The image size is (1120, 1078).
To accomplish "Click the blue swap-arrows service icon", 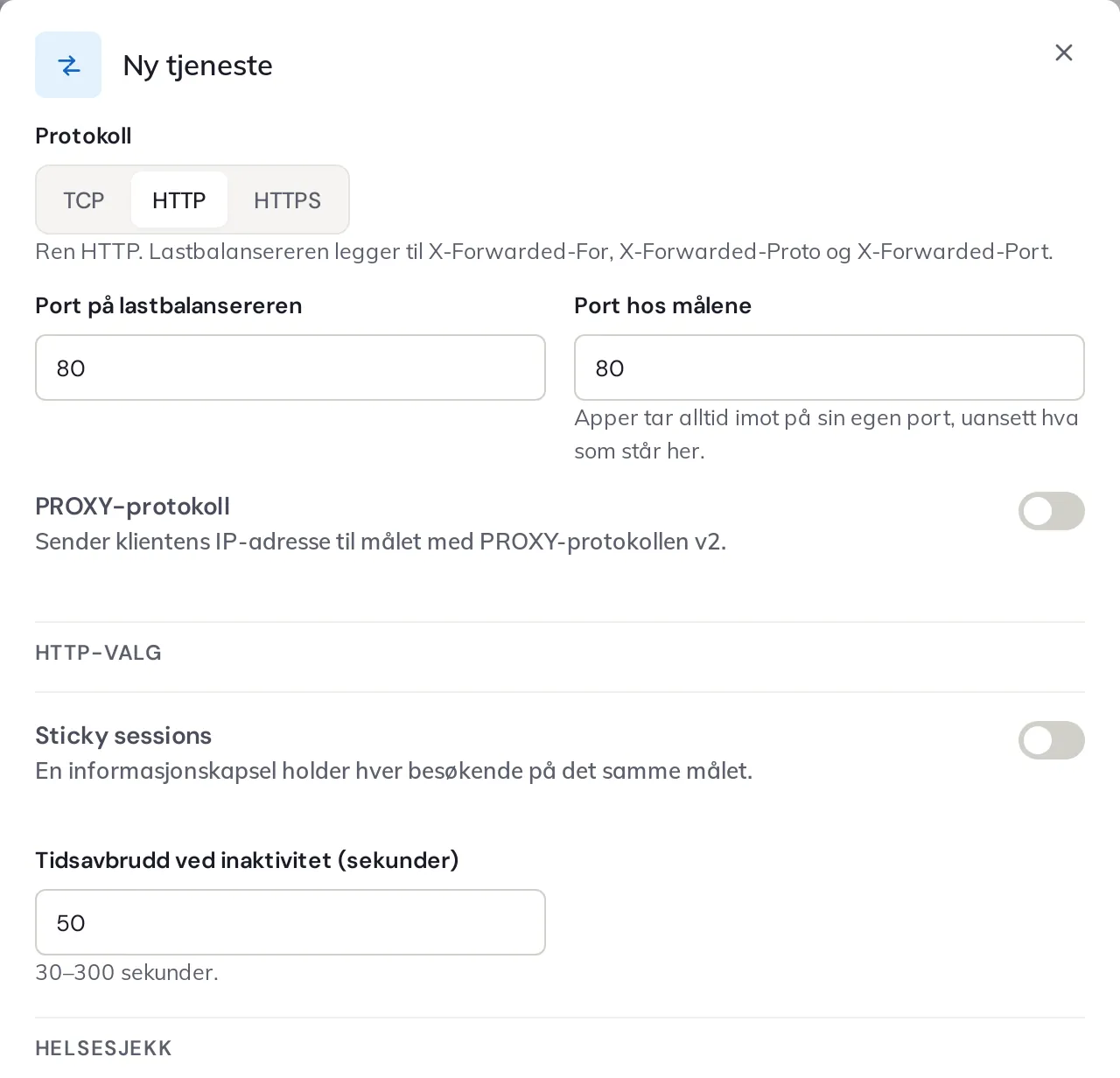I will (68, 65).
